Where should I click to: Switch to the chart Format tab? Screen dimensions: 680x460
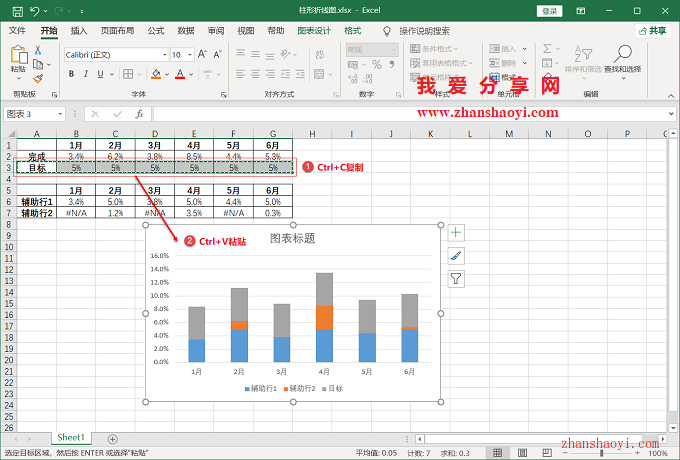click(x=352, y=31)
